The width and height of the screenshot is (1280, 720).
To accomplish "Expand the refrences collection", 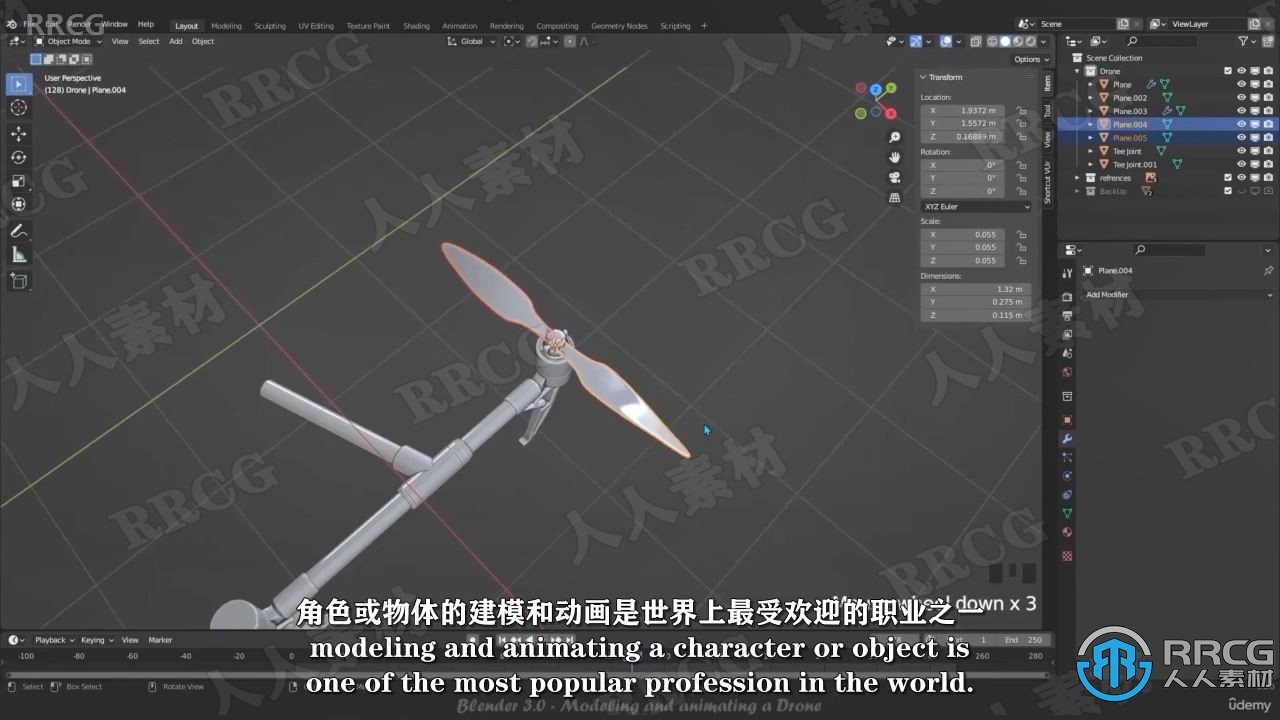I will 1078,178.
